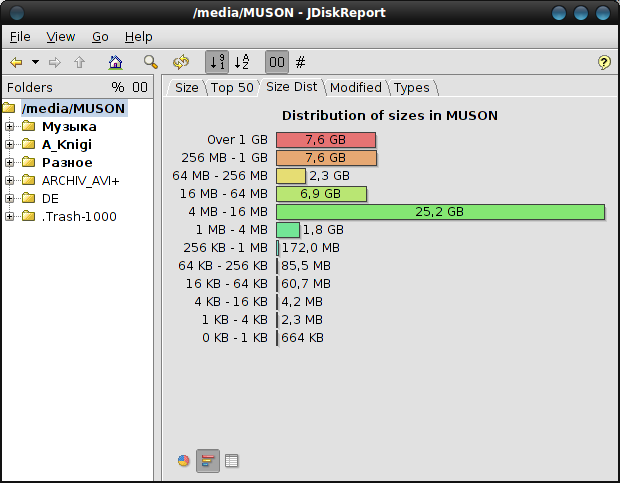Click the .Trash-1000 folder icon
The image size is (620, 483).
point(28,216)
